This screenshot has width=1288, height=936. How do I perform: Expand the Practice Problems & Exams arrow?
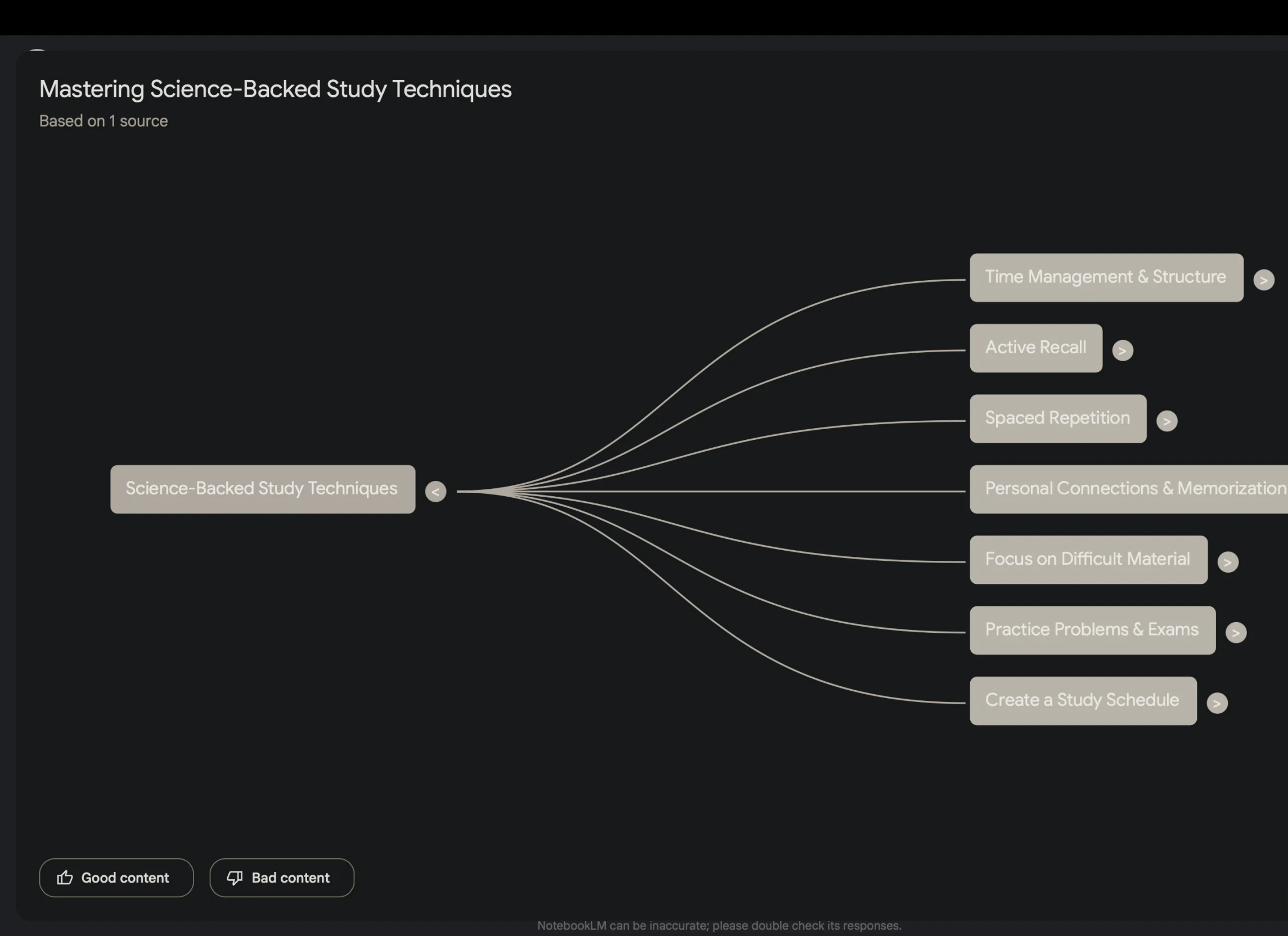tap(1235, 633)
